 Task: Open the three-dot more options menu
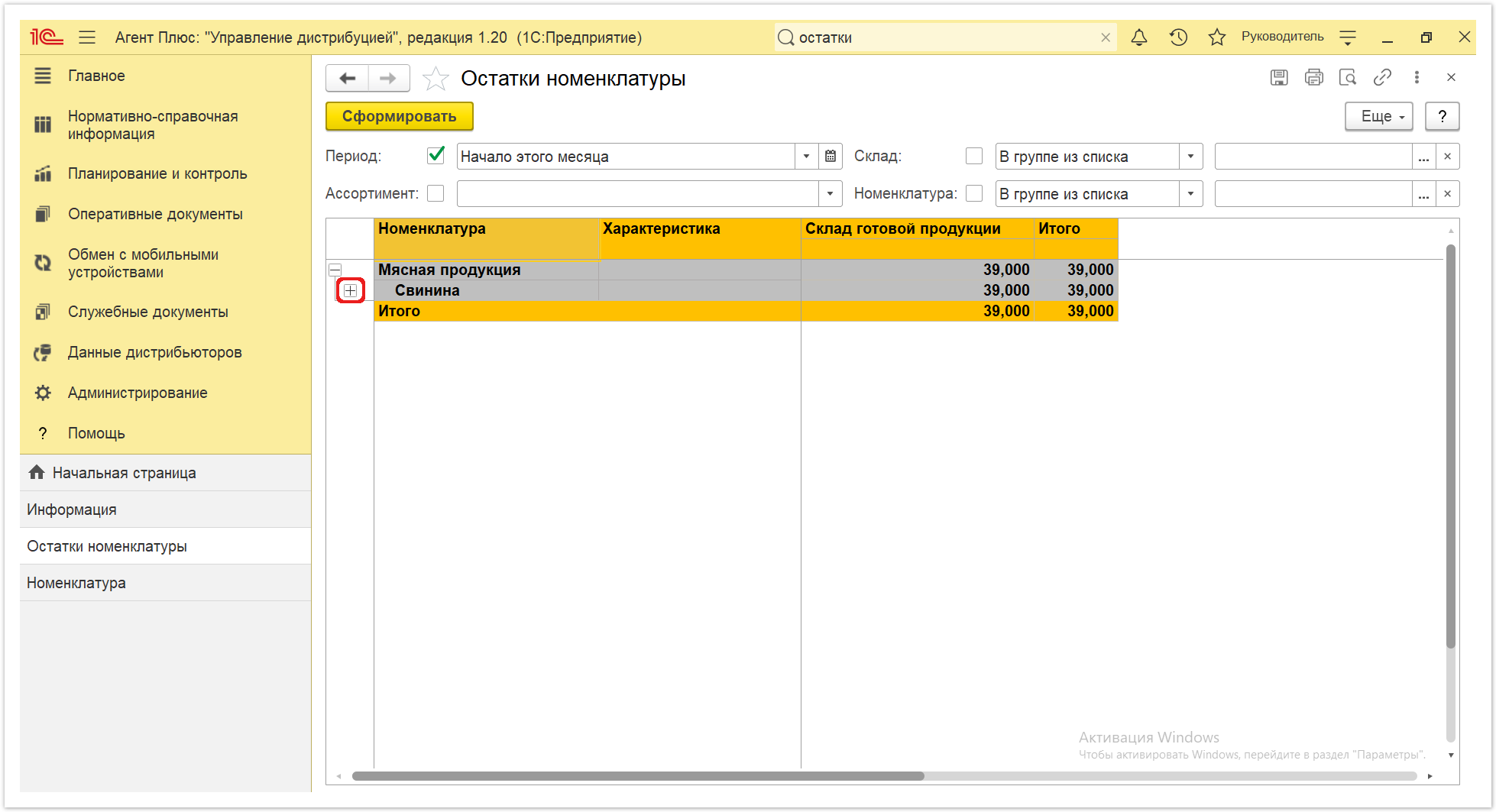pyautogui.click(x=1417, y=77)
